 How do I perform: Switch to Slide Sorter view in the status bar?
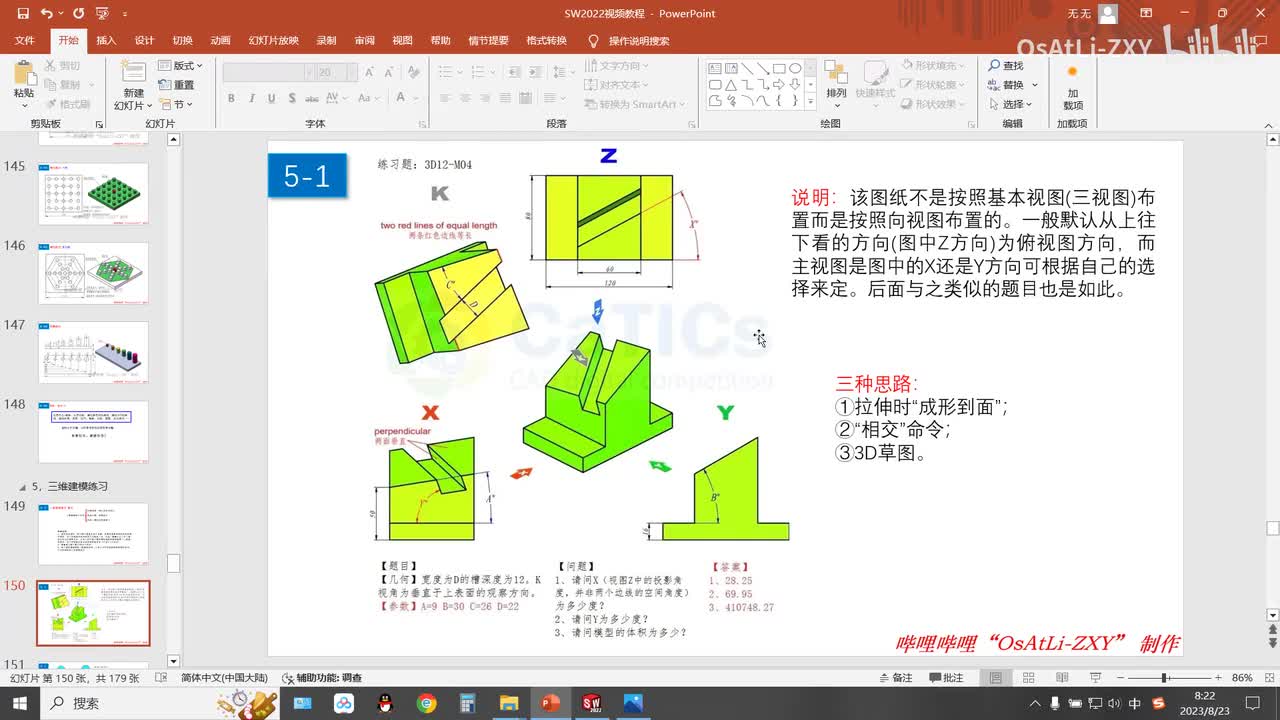coord(1027,677)
